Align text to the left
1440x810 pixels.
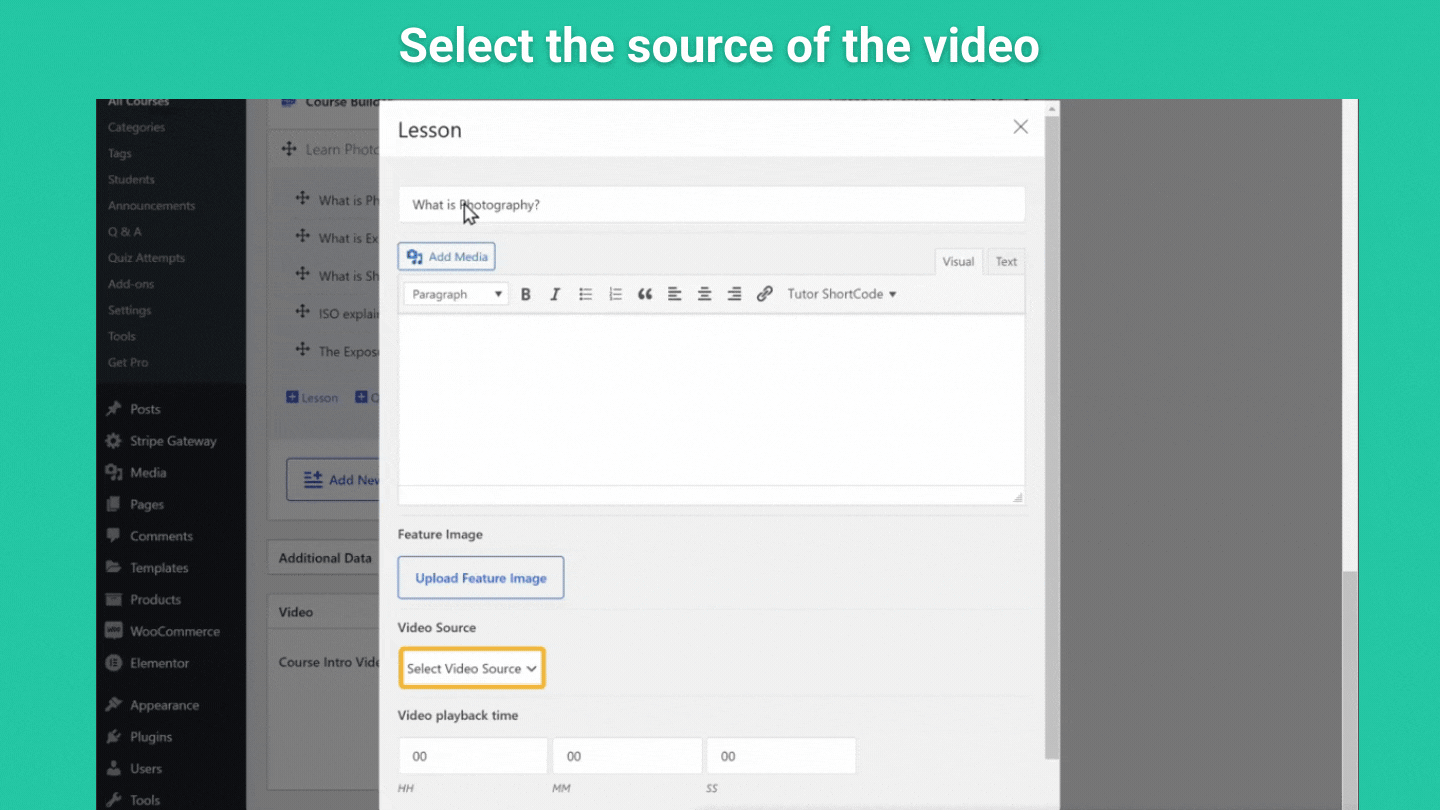675,294
